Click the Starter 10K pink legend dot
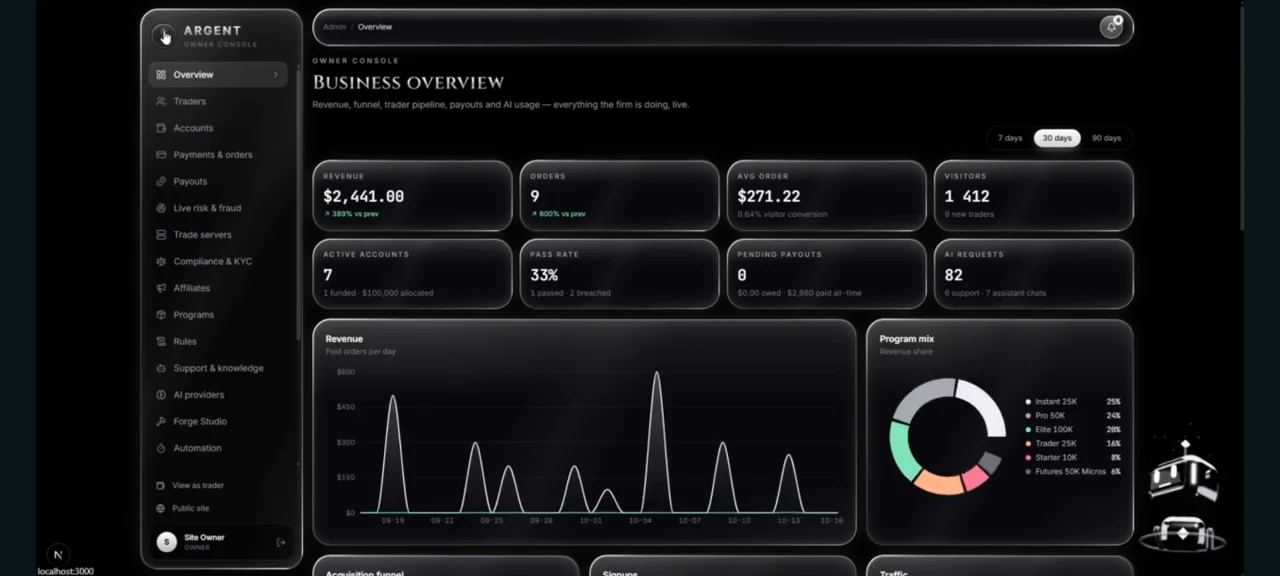This screenshot has width=1280, height=576. click(x=1028, y=458)
